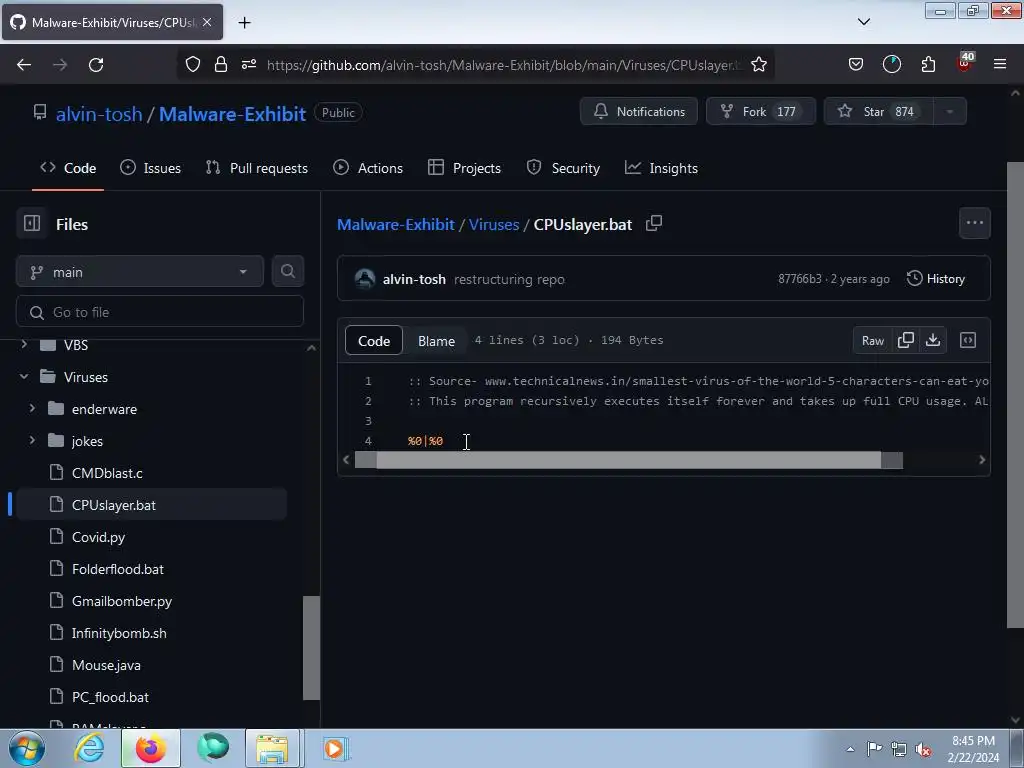The width and height of the screenshot is (1024, 768).
Task: Close the Malware-Exhibit browser tab
Action: point(207,22)
